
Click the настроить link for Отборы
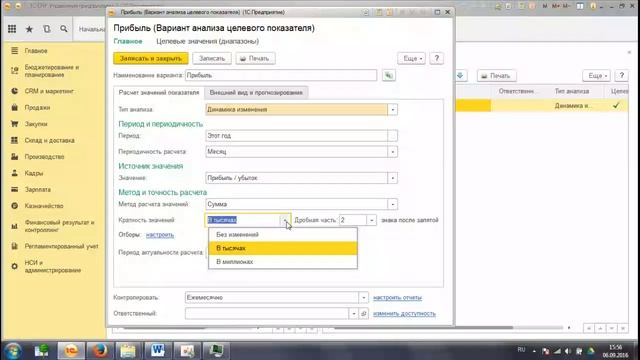coord(160,235)
